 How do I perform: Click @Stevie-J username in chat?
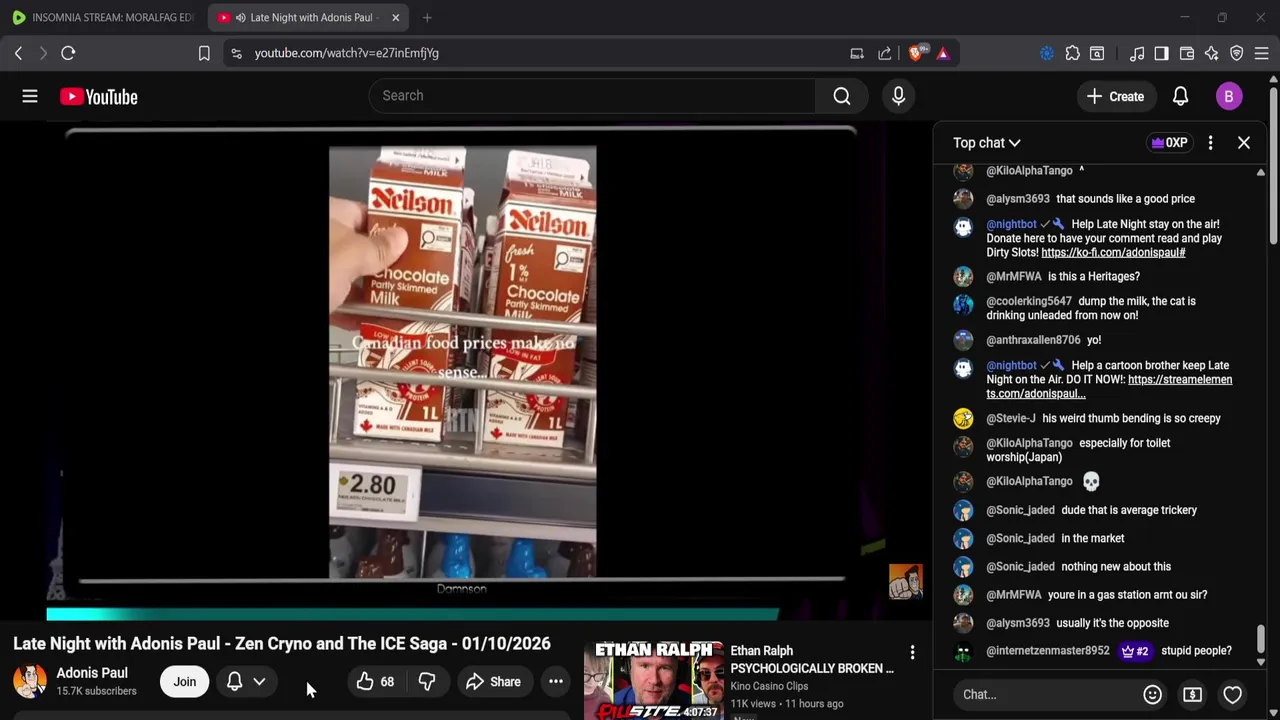pos(1011,419)
